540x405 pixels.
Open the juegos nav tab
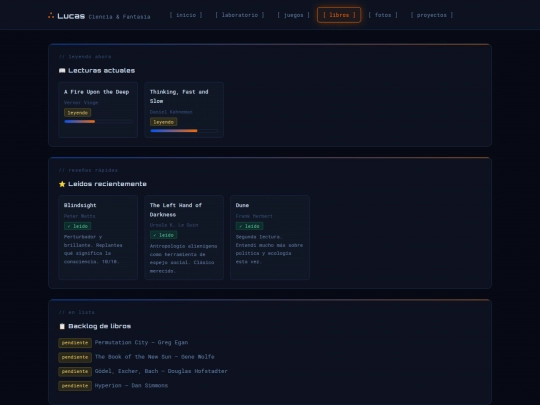293,15
